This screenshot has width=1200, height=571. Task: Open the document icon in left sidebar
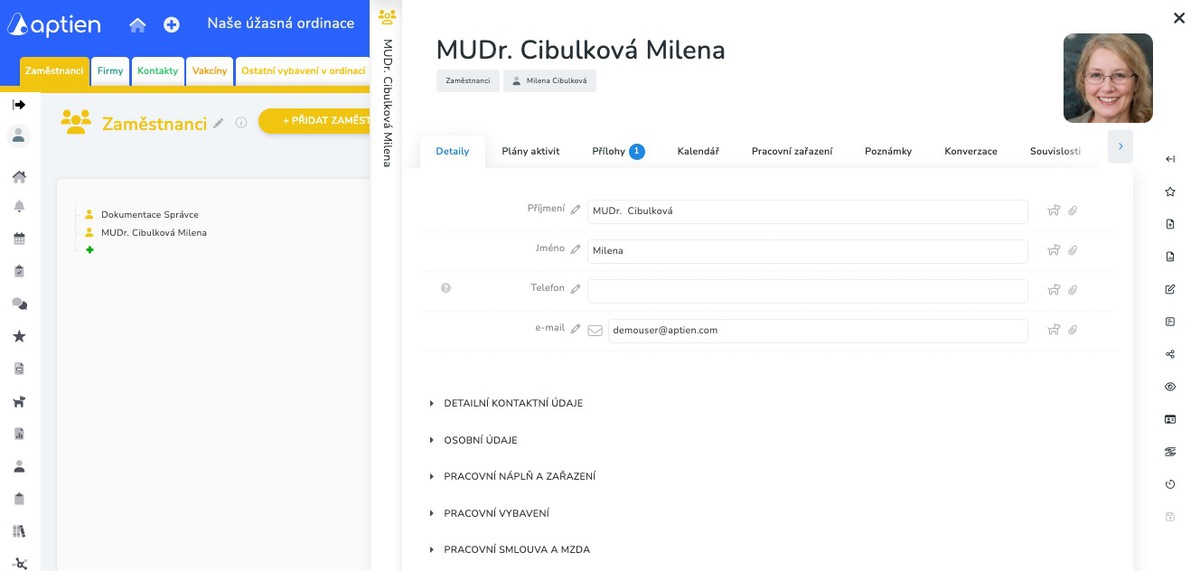(19, 368)
